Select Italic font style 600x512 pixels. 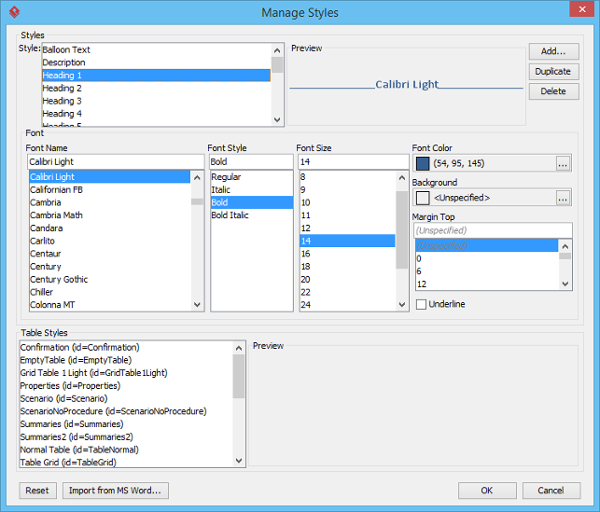251,190
